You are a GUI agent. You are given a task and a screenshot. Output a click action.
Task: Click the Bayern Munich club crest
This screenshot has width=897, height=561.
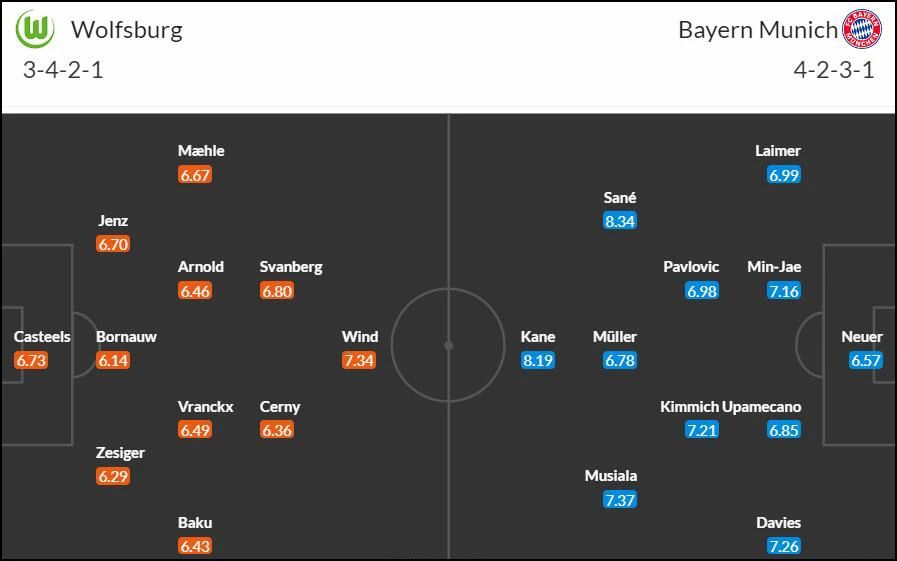tap(862, 29)
